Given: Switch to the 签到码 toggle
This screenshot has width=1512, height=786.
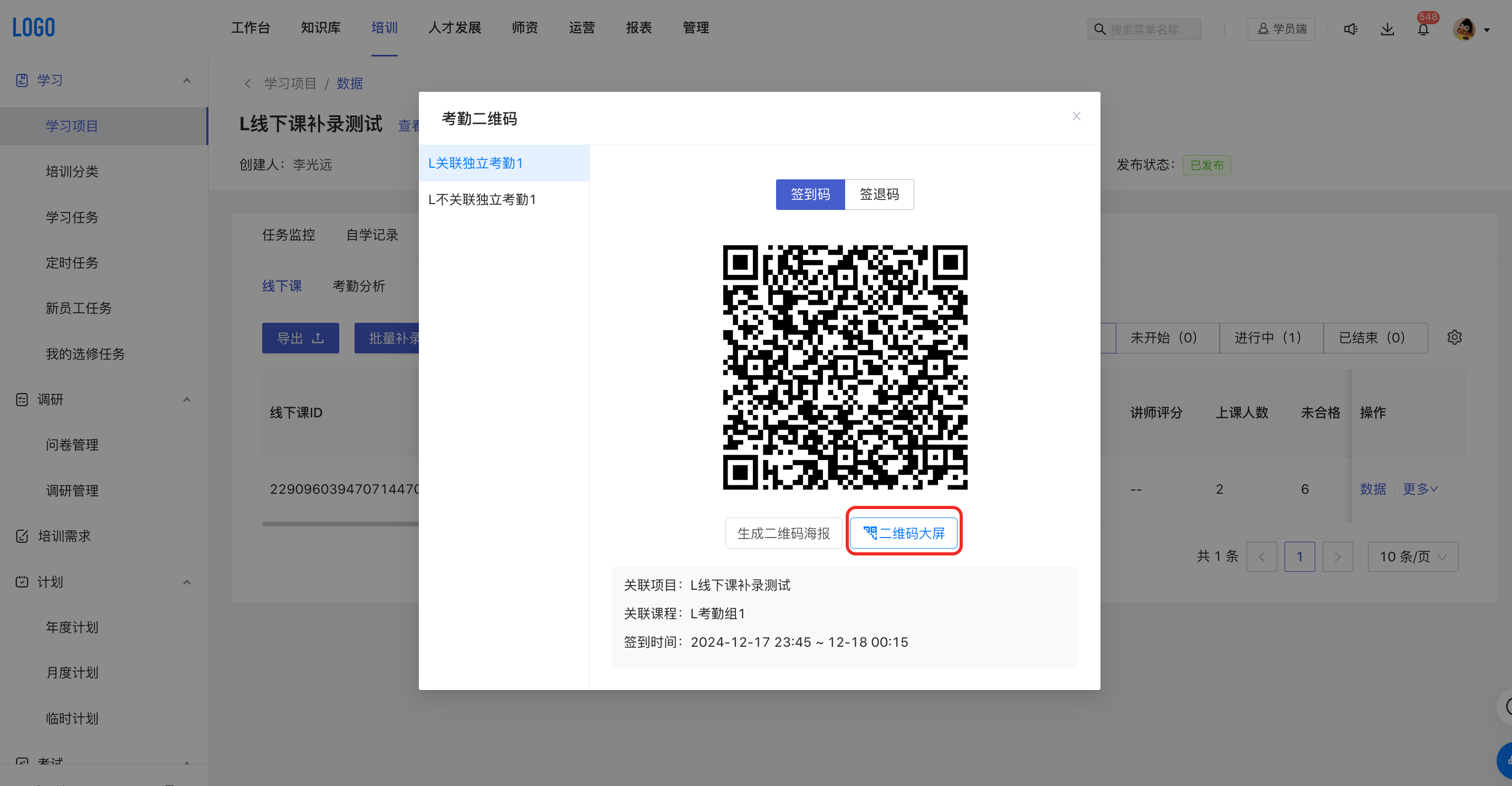Looking at the screenshot, I should click(810, 194).
